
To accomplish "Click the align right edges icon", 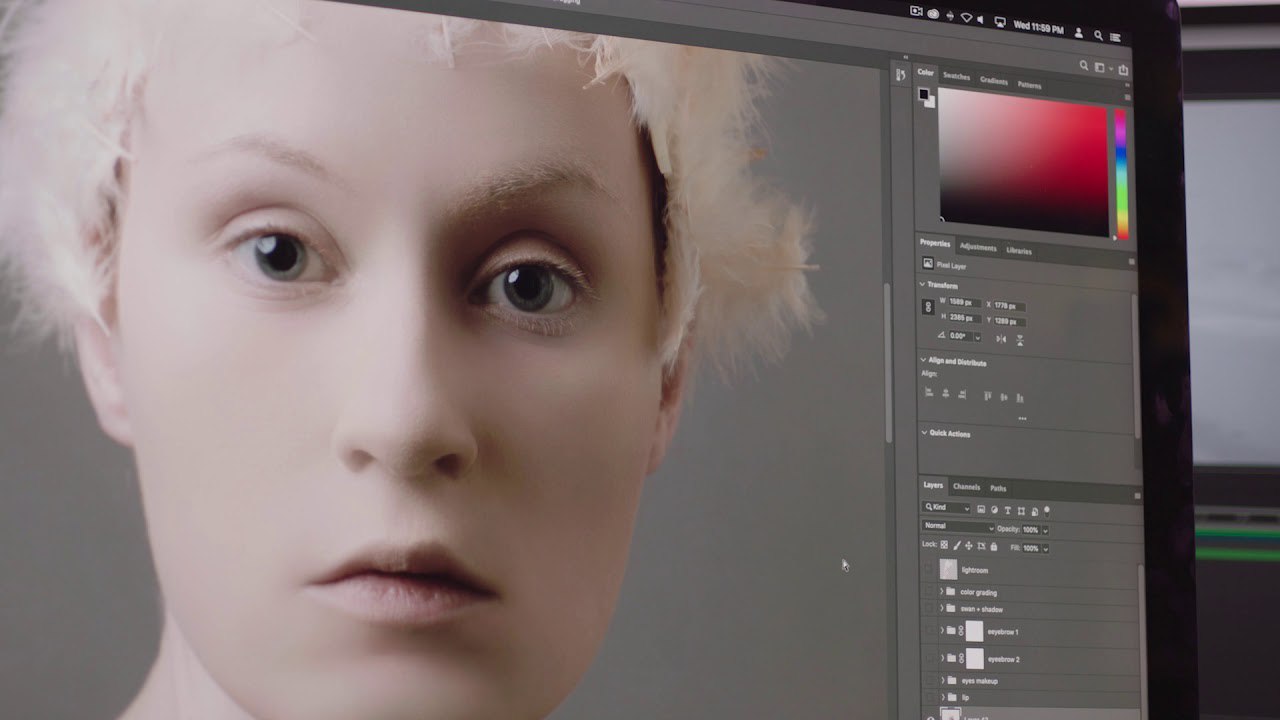I will point(962,394).
